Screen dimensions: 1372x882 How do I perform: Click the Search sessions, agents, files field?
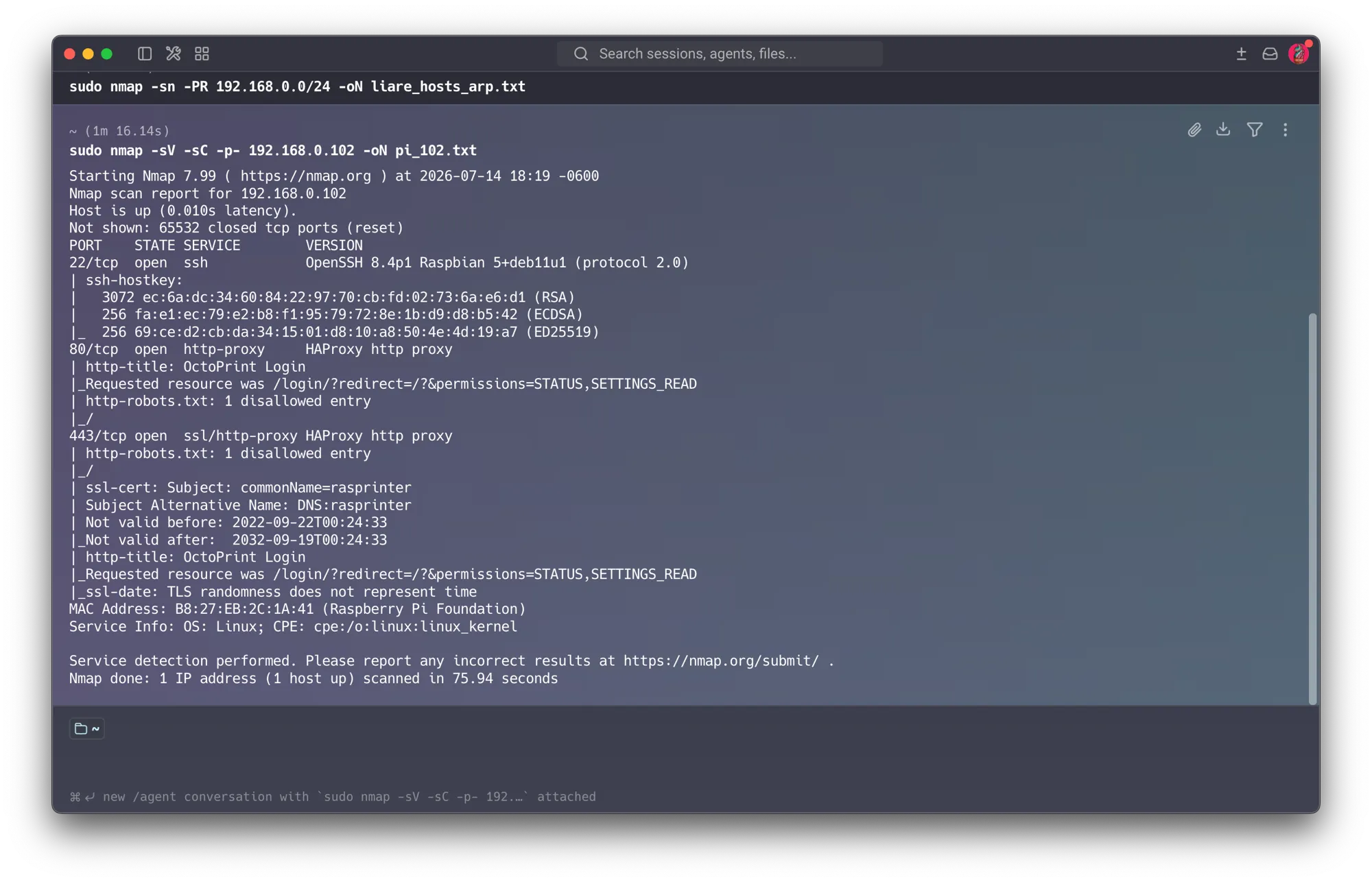(x=720, y=53)
